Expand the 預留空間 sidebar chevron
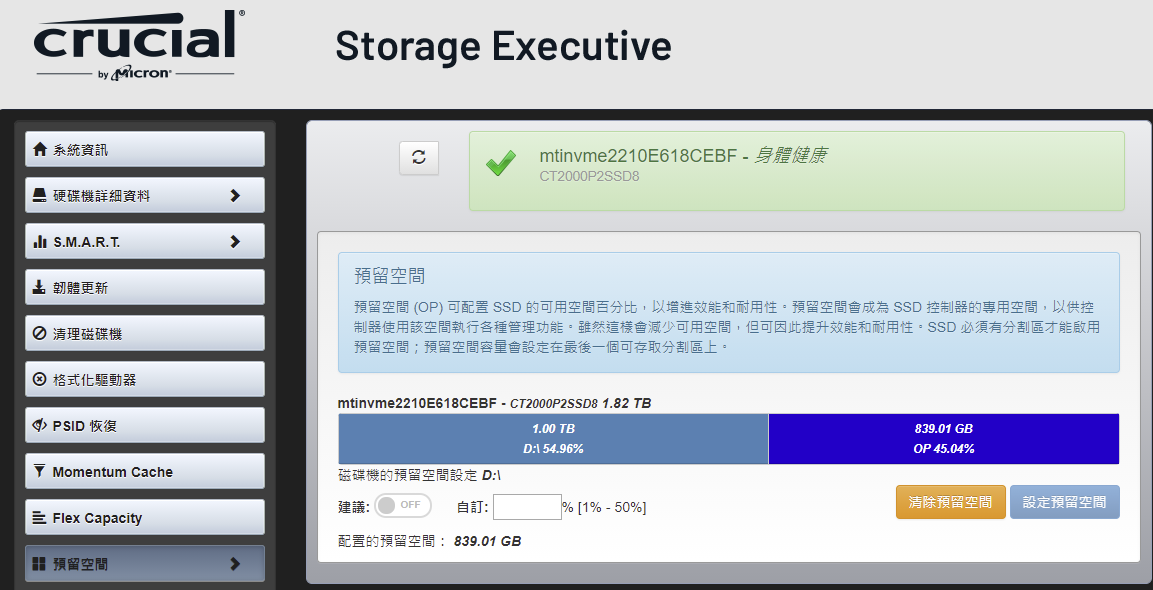This screenshot has height=590, width=1153. 235,564
